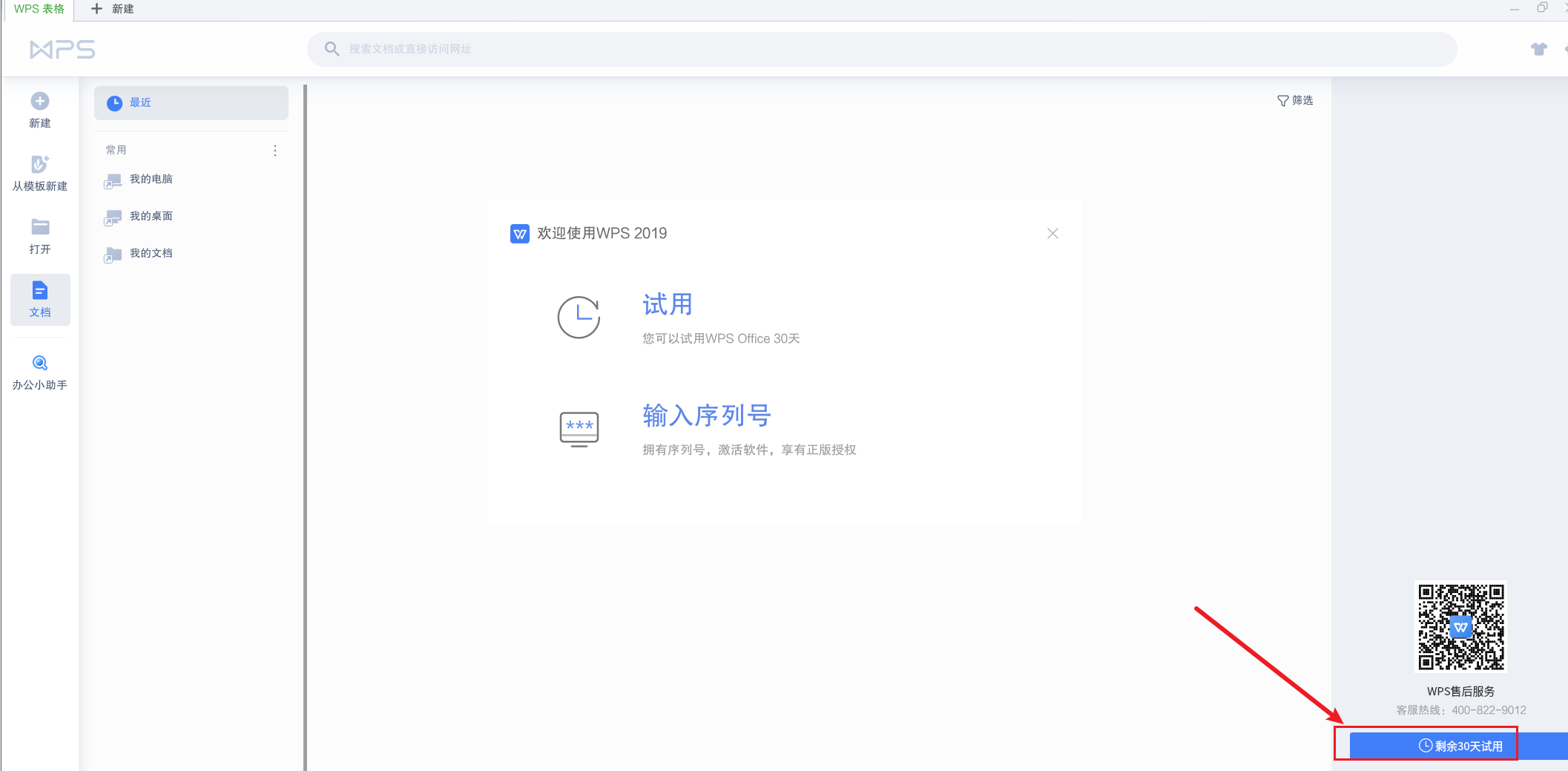Minimize the WPS window
Viewport: 1568px width, 771px height.
coord(1515,9)
